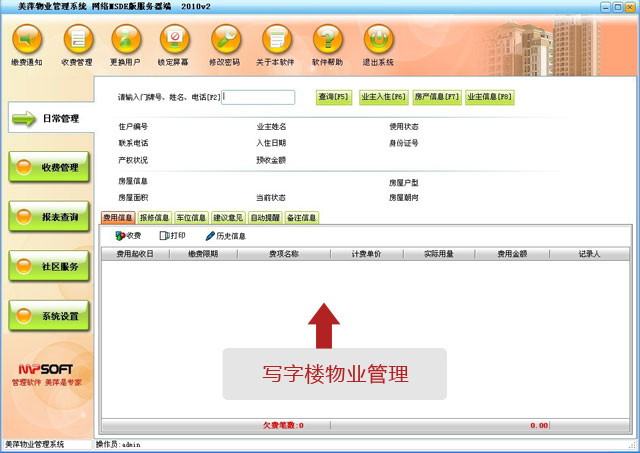Click the door number search input field
Image resolution: width=640 pixels, height=453 pixels.
[x=259, y=97]
